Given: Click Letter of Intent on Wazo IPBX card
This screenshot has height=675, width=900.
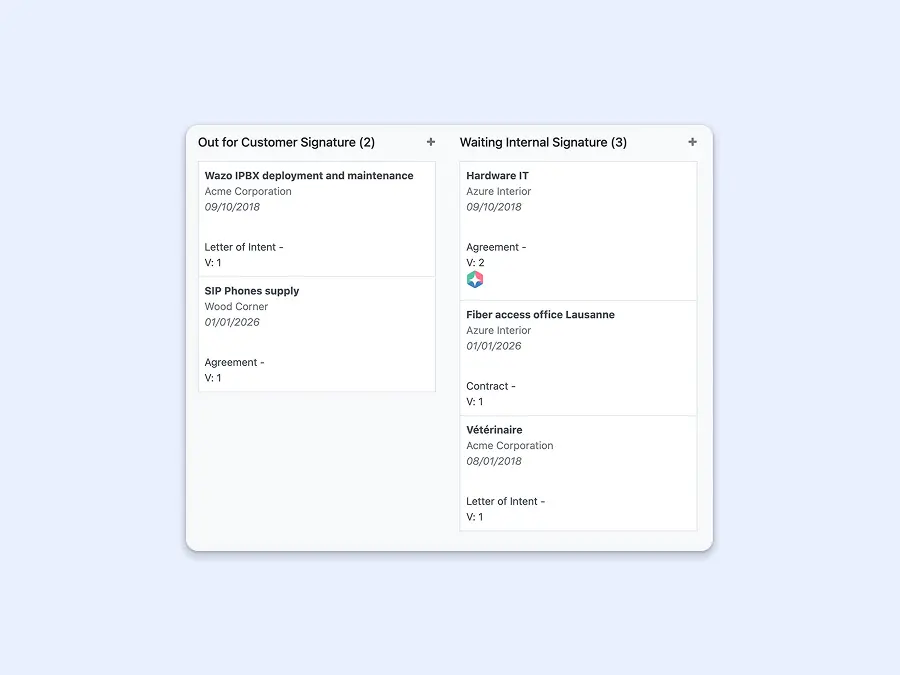Looking at the screenshot, I should coord(244,247).
